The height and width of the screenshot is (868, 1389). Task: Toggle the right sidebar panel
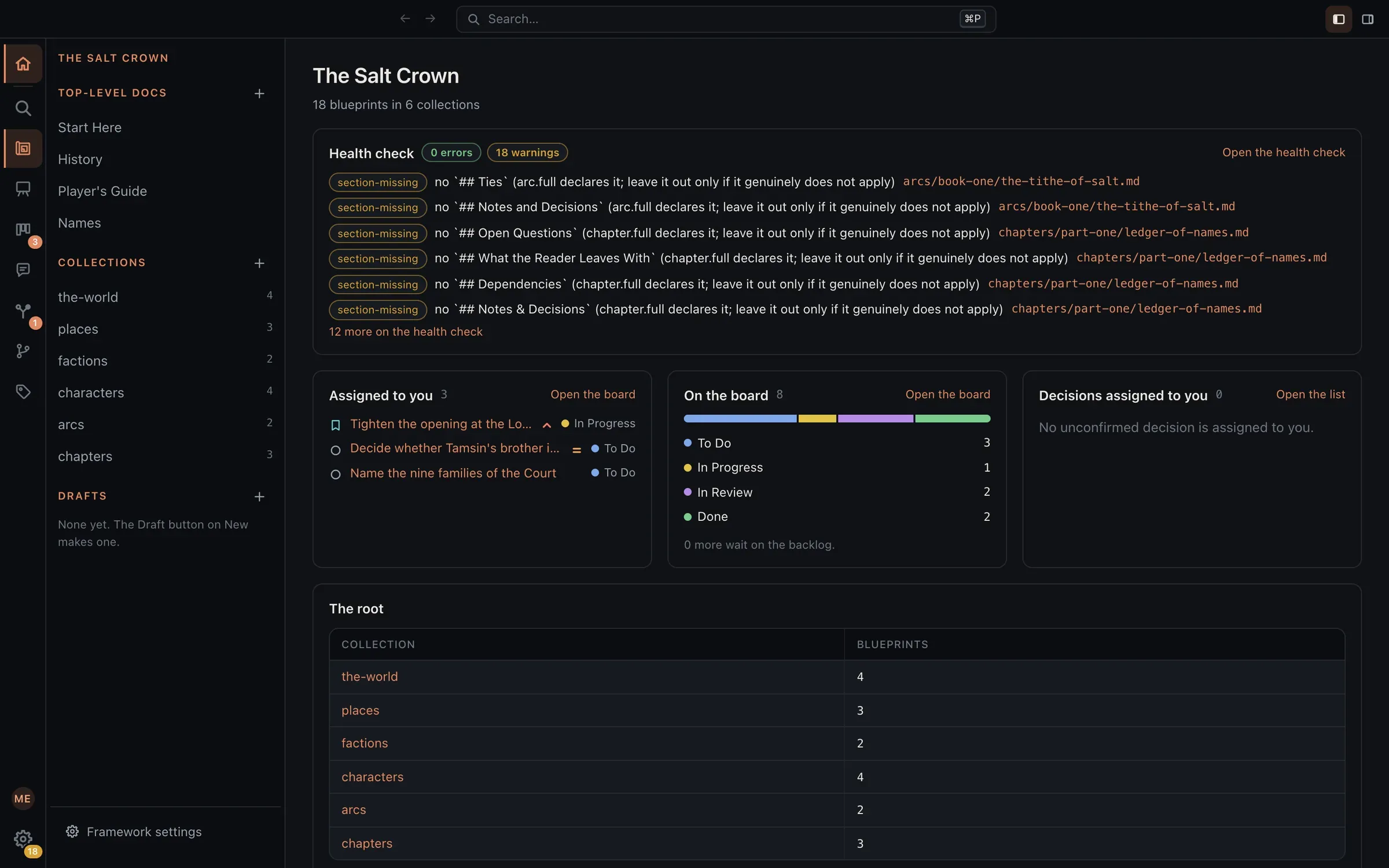[1368, 19]
